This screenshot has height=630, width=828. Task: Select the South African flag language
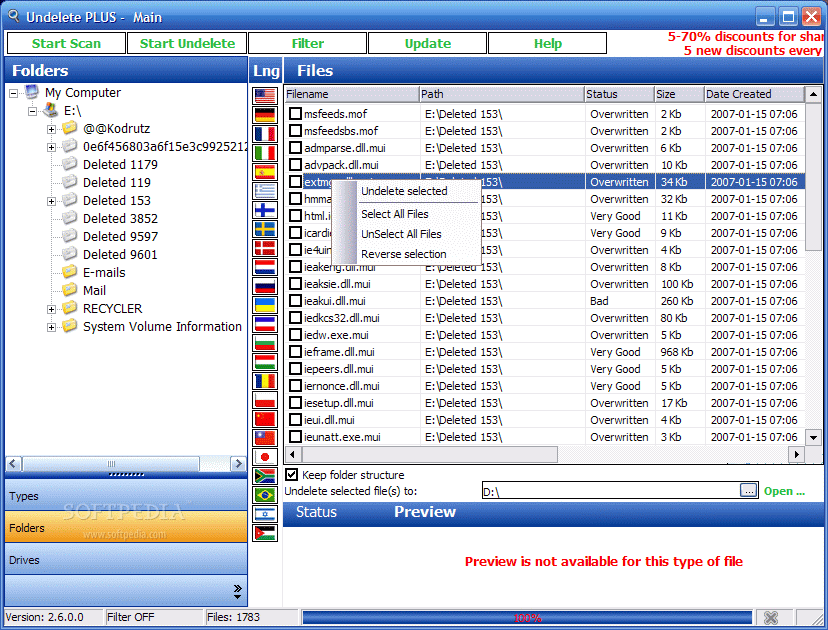tap(265, 476)
